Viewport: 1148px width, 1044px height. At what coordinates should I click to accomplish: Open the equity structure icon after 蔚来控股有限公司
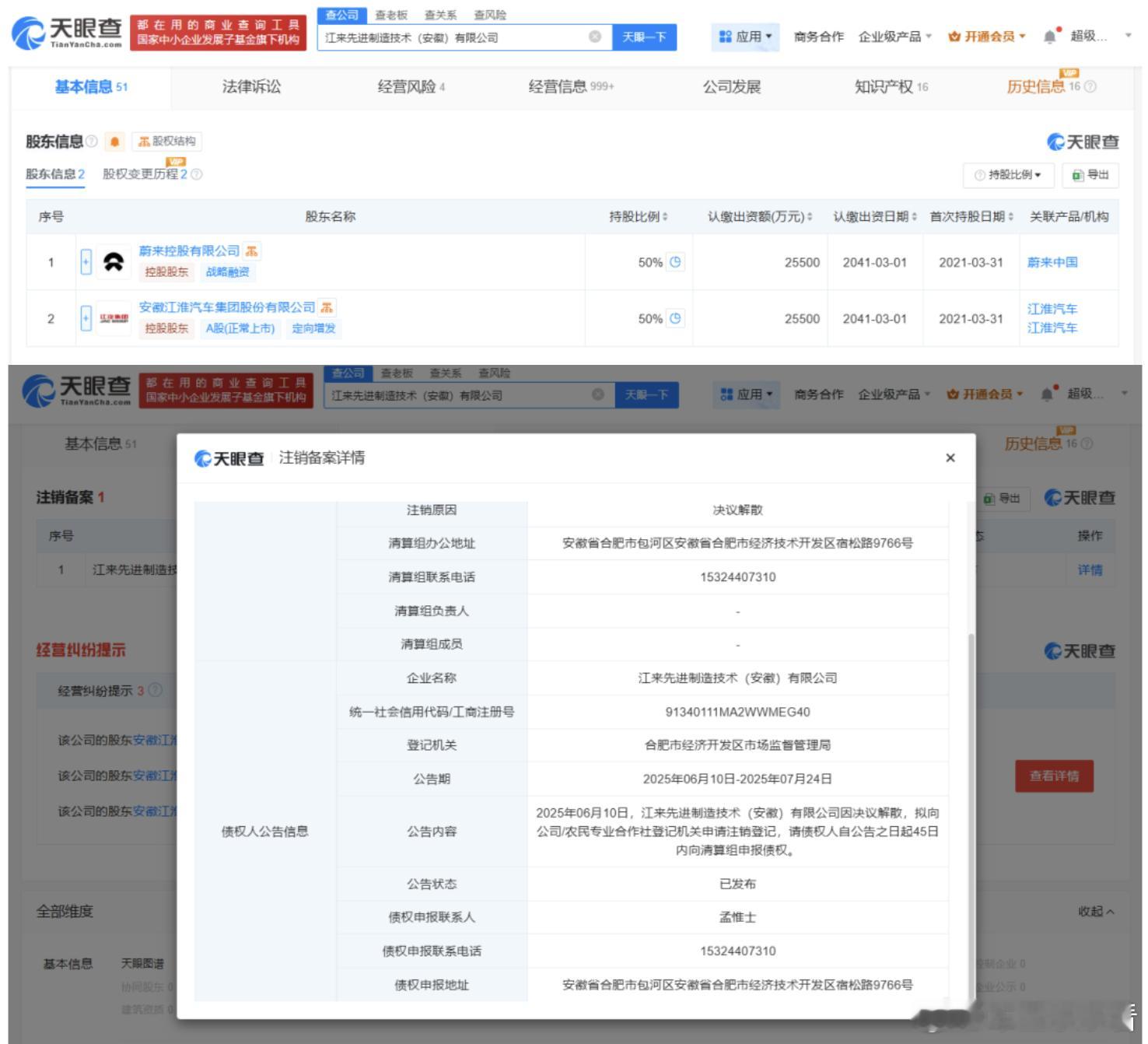click(251, 250)
